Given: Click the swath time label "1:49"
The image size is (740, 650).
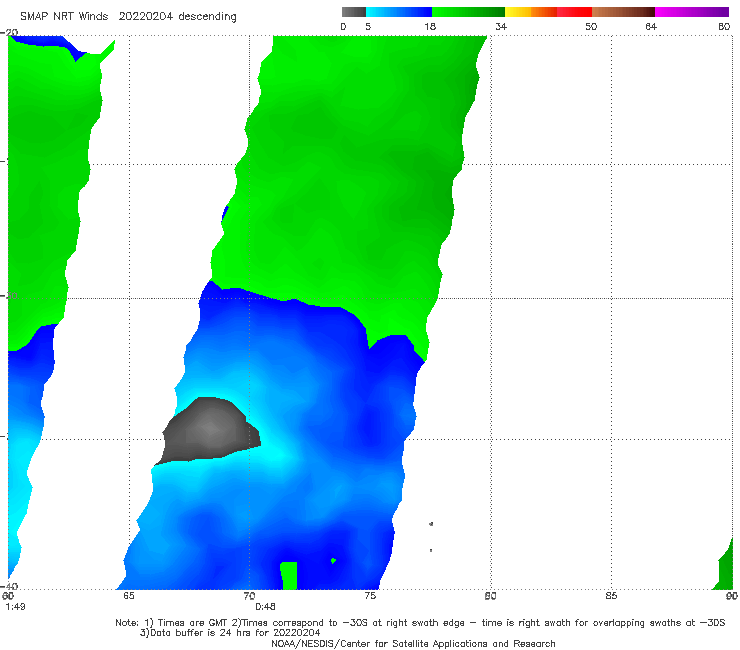Looking at the screenshot, I should (x=15, y=607).
